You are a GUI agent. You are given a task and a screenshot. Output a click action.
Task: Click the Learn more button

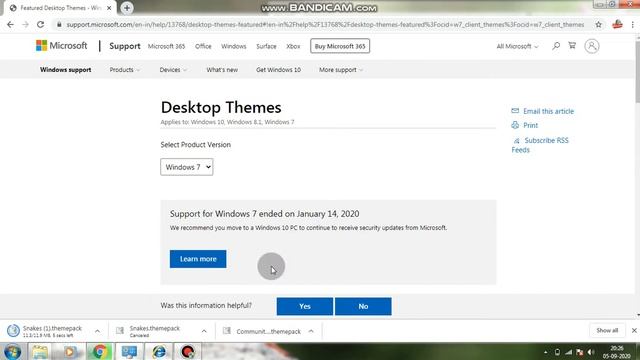coord(198,259)
